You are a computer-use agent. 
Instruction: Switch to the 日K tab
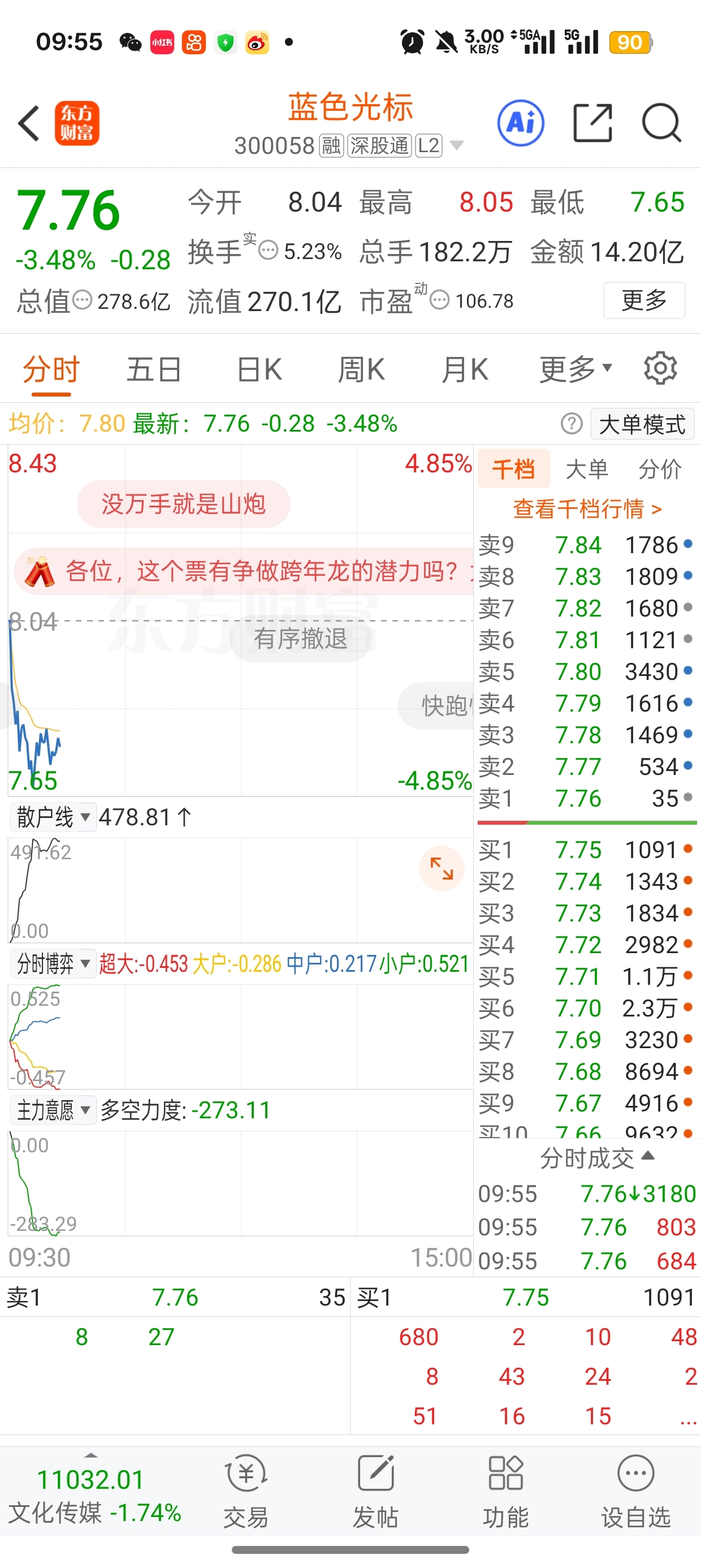tap(259, 369)
